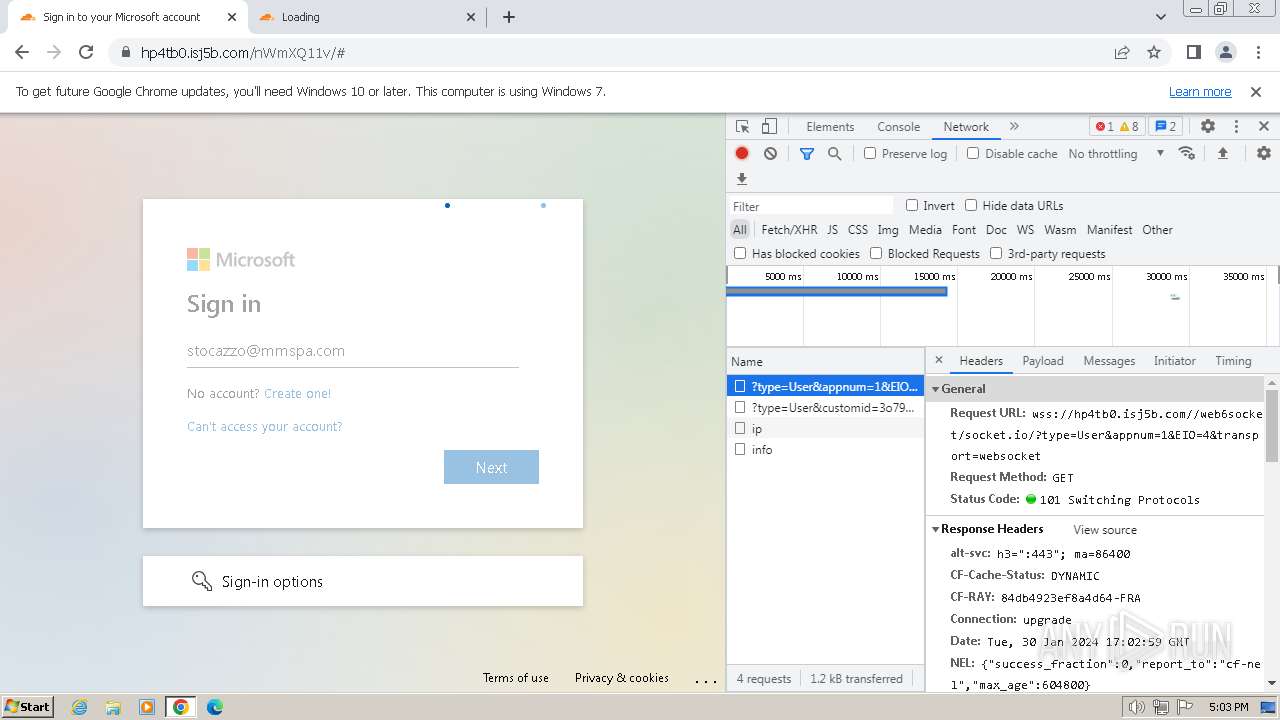Open the Chrome profile avatar

[1225, 52]
